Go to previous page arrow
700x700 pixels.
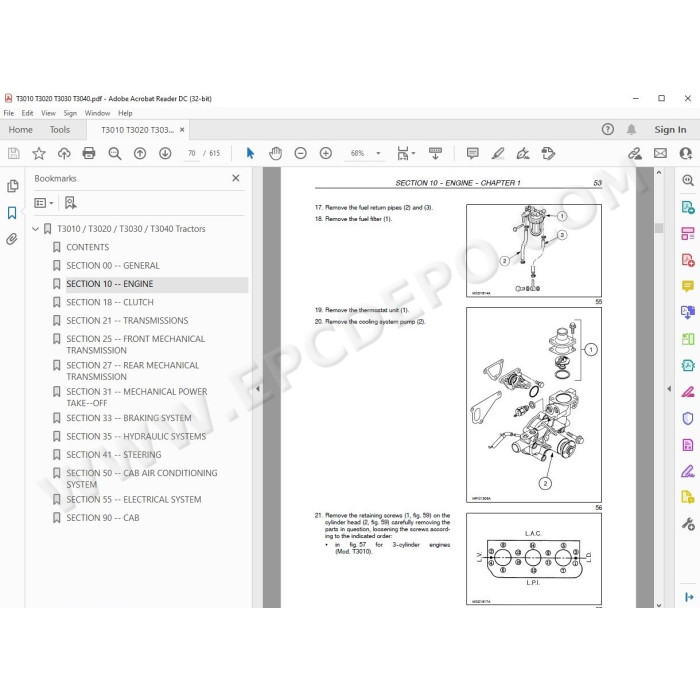tap(140, 154)
